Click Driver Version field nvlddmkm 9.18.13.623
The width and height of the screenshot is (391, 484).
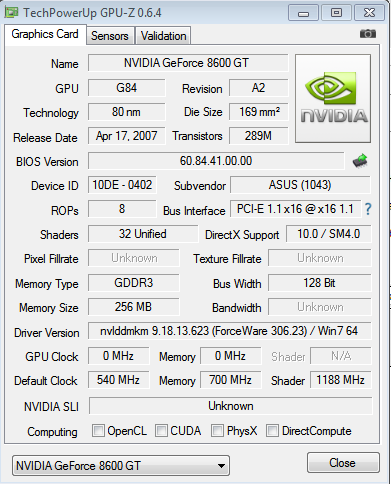click(x=230, y=331)
